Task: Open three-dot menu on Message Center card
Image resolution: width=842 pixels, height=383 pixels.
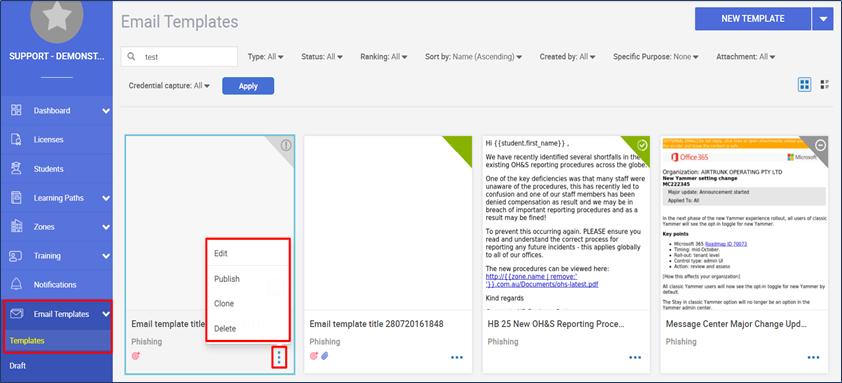Action: coord(813,357)
